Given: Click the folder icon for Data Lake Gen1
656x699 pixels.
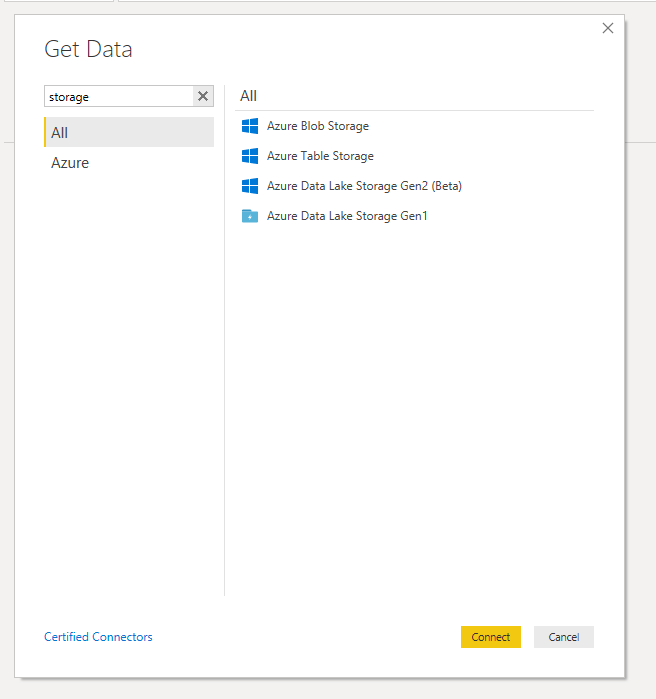Looking at the screenshot, I should pyautogui.click(x=250, y=216).
